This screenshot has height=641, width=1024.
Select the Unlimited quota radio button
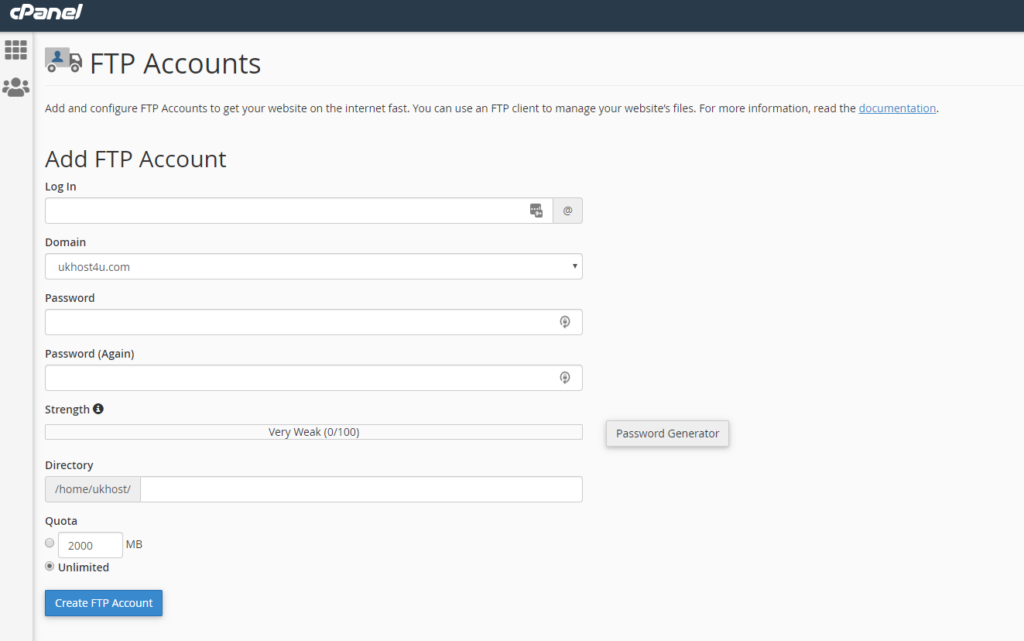coord(50,566)
